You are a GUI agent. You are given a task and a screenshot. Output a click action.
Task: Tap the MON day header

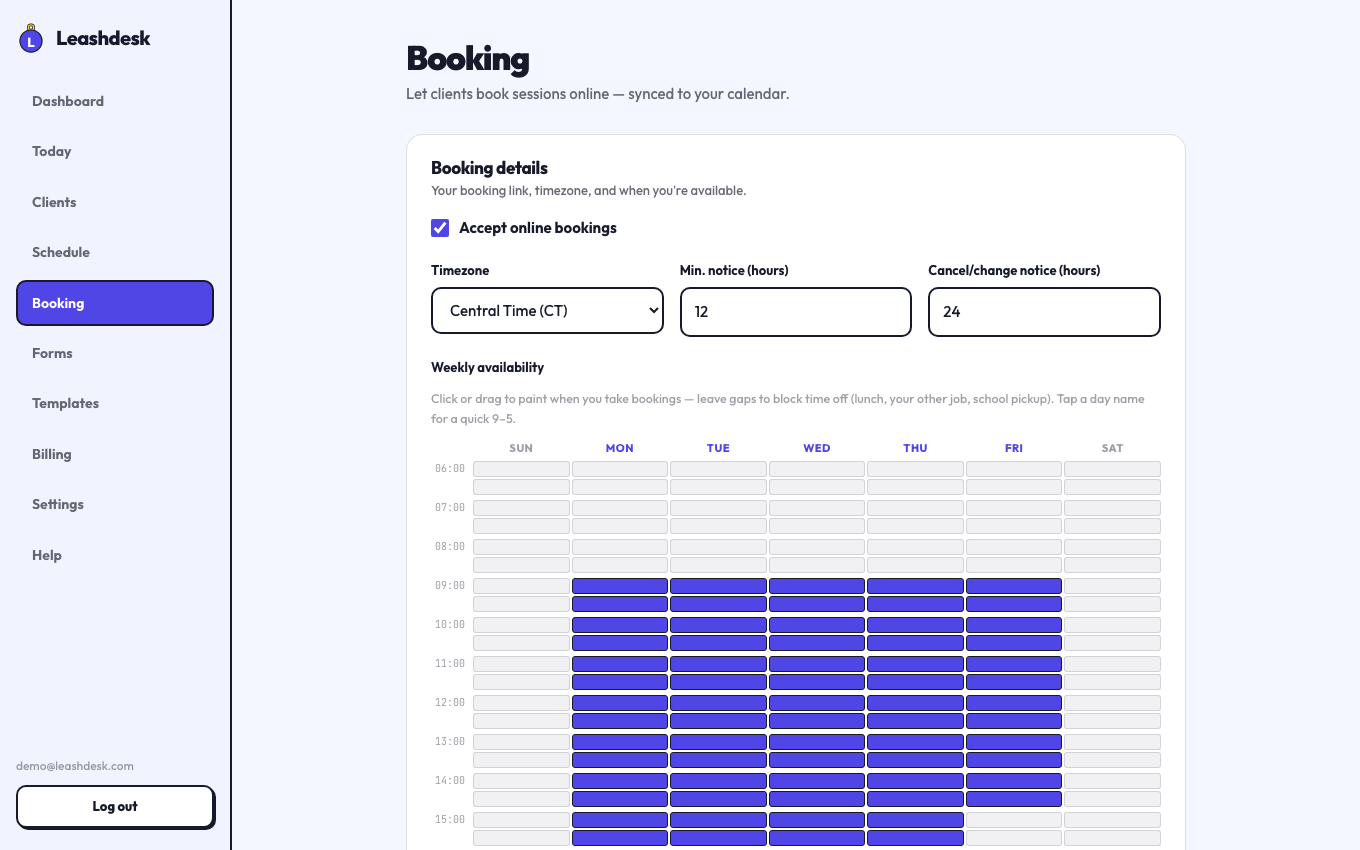coord(620,448)
